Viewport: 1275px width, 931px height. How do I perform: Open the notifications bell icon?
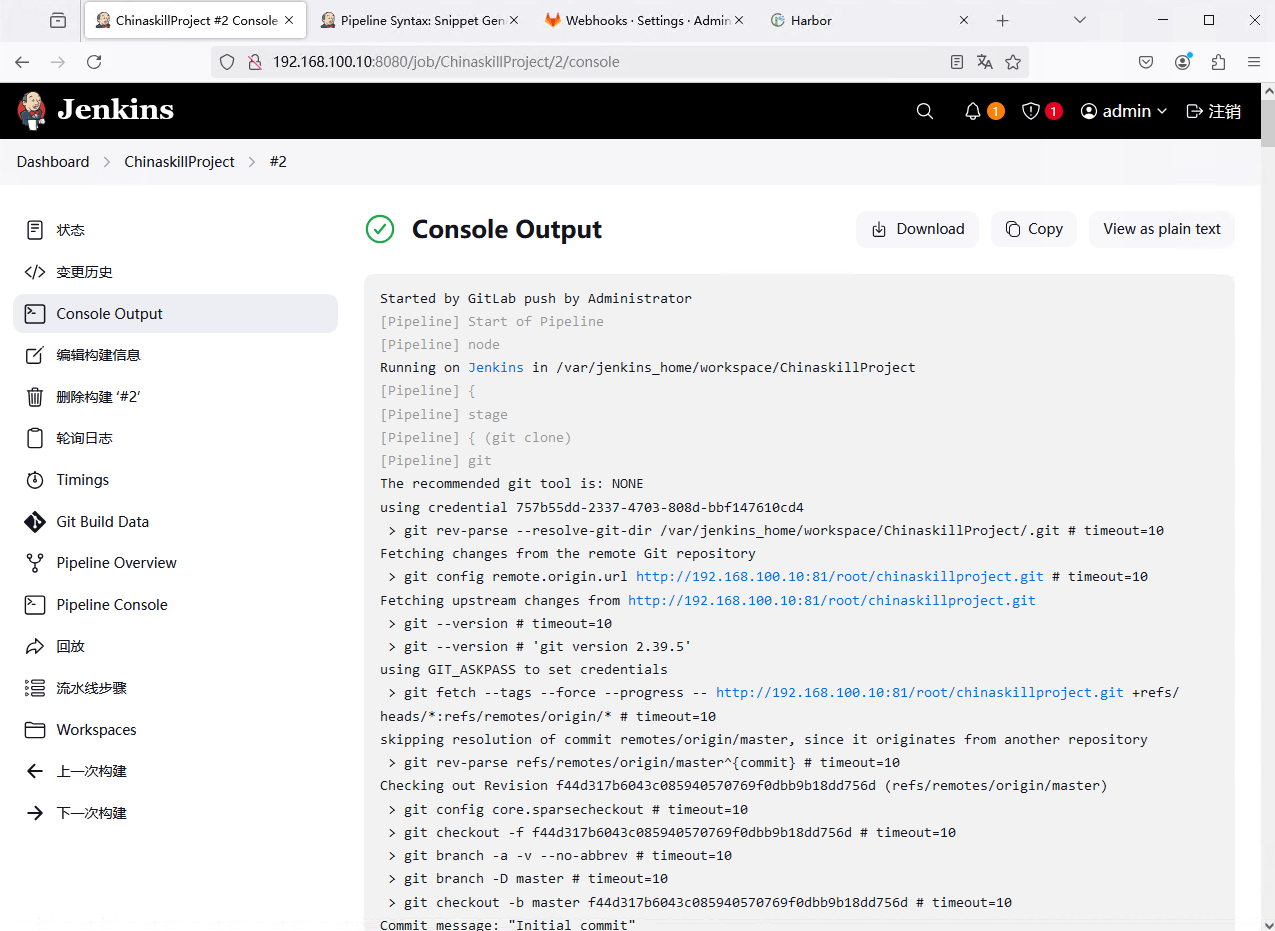click(973, 111)
